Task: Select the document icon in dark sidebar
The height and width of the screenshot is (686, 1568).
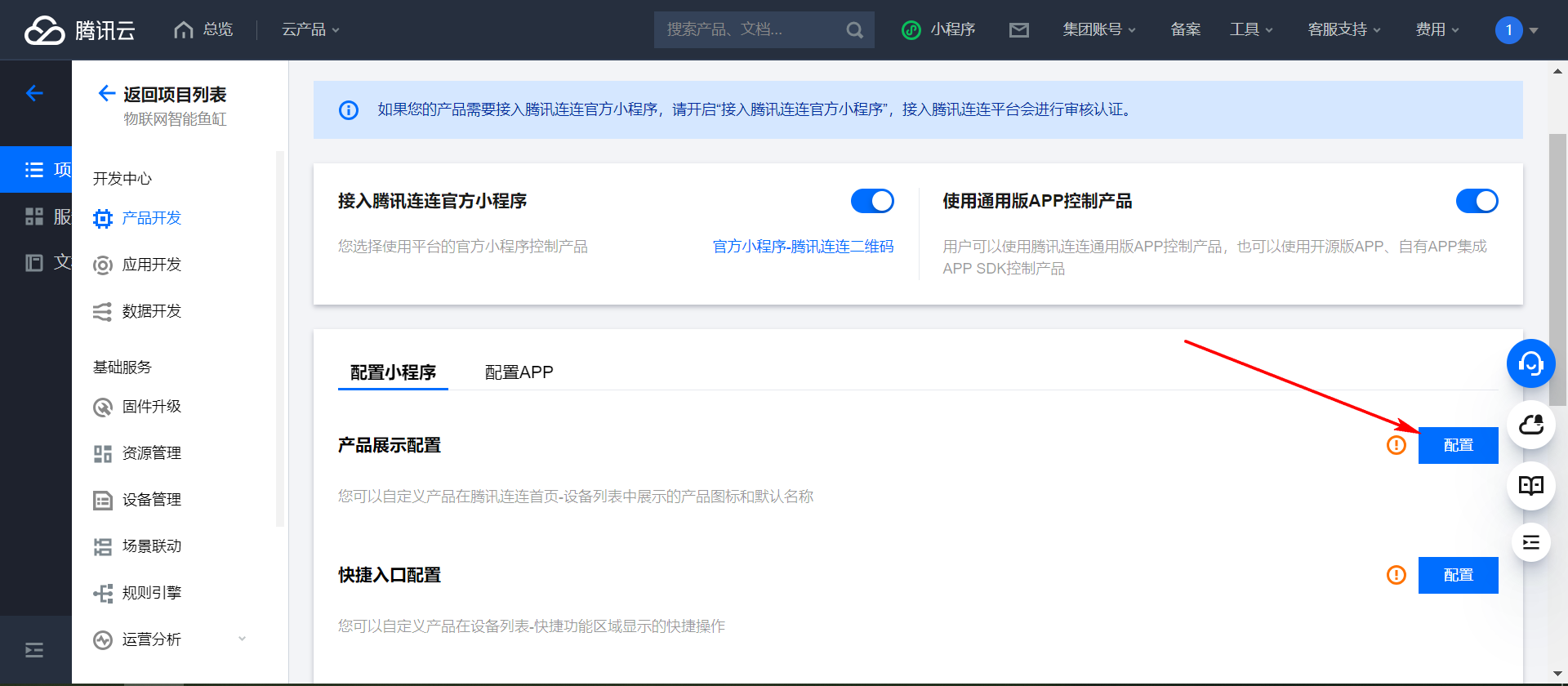Action: point(34,262)
